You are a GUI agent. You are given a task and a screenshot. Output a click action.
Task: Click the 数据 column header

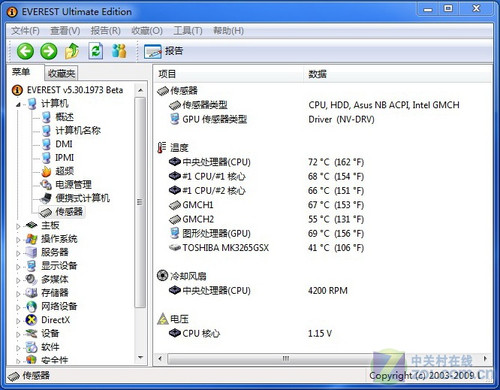[398, 74]
